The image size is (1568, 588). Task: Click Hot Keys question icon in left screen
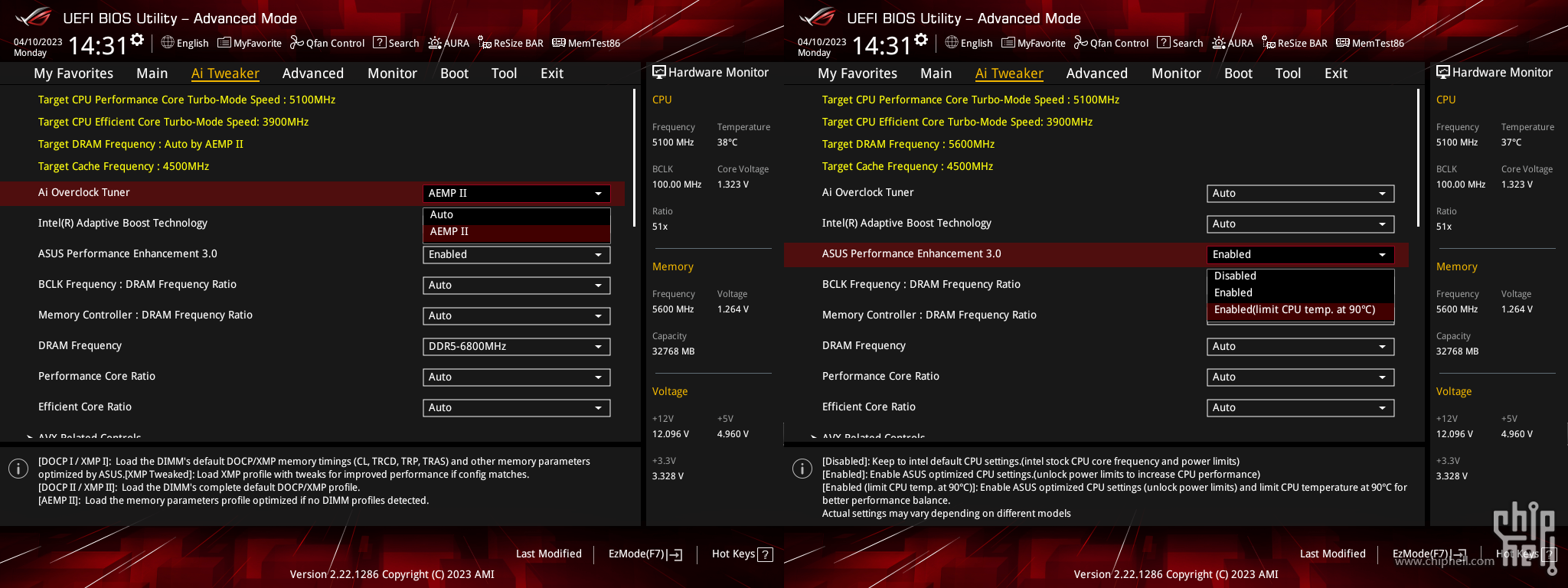click(x=765, y=554)
